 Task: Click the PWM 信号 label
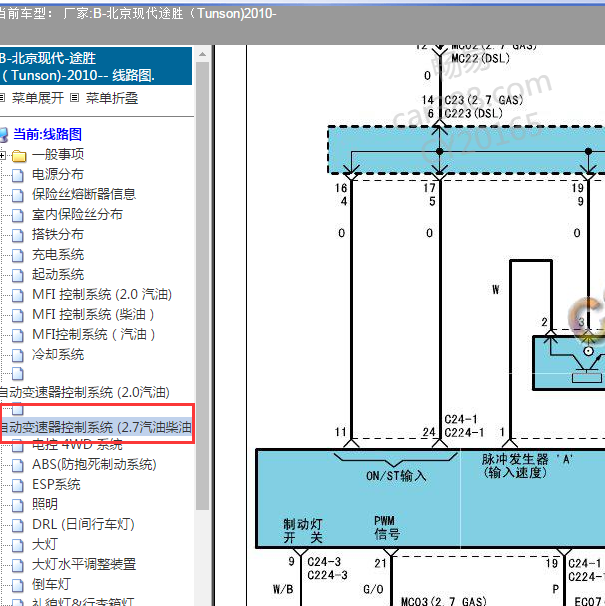click(x=387, y=528)
